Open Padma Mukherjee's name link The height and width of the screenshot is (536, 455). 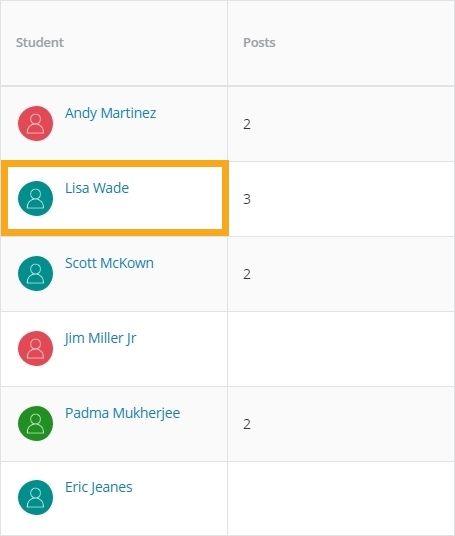(122, 413)
